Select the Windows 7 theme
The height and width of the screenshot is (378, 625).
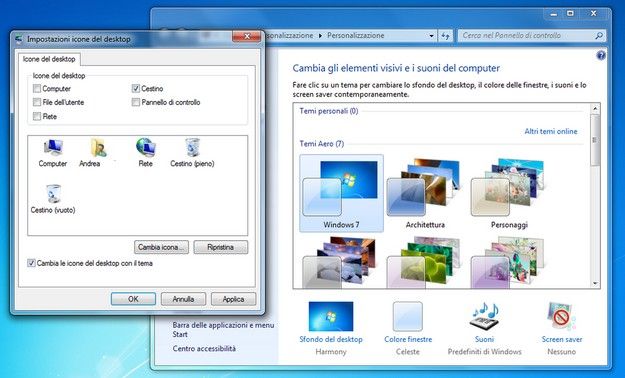tap(341, 193)
